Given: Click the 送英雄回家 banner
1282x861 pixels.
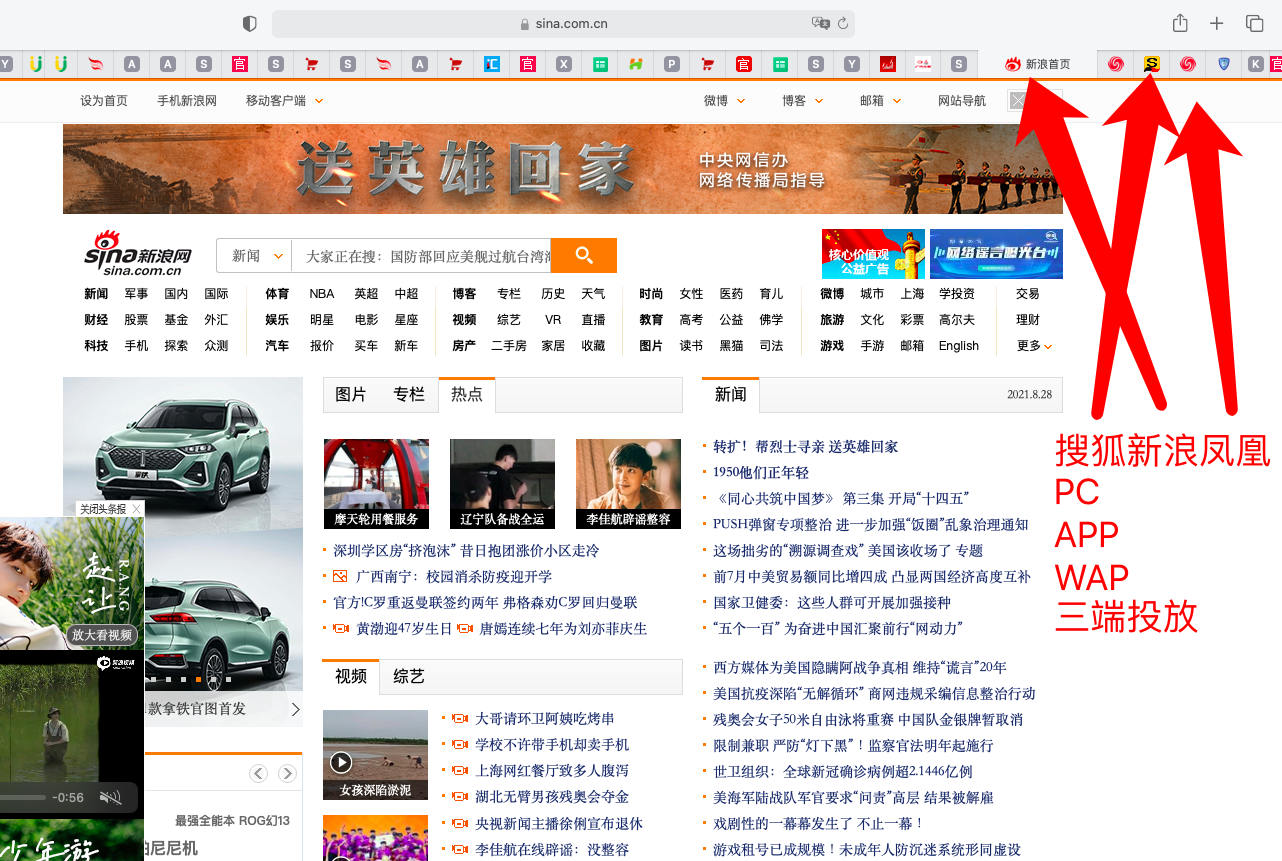Looking at the screenshot, I should 562,169.
